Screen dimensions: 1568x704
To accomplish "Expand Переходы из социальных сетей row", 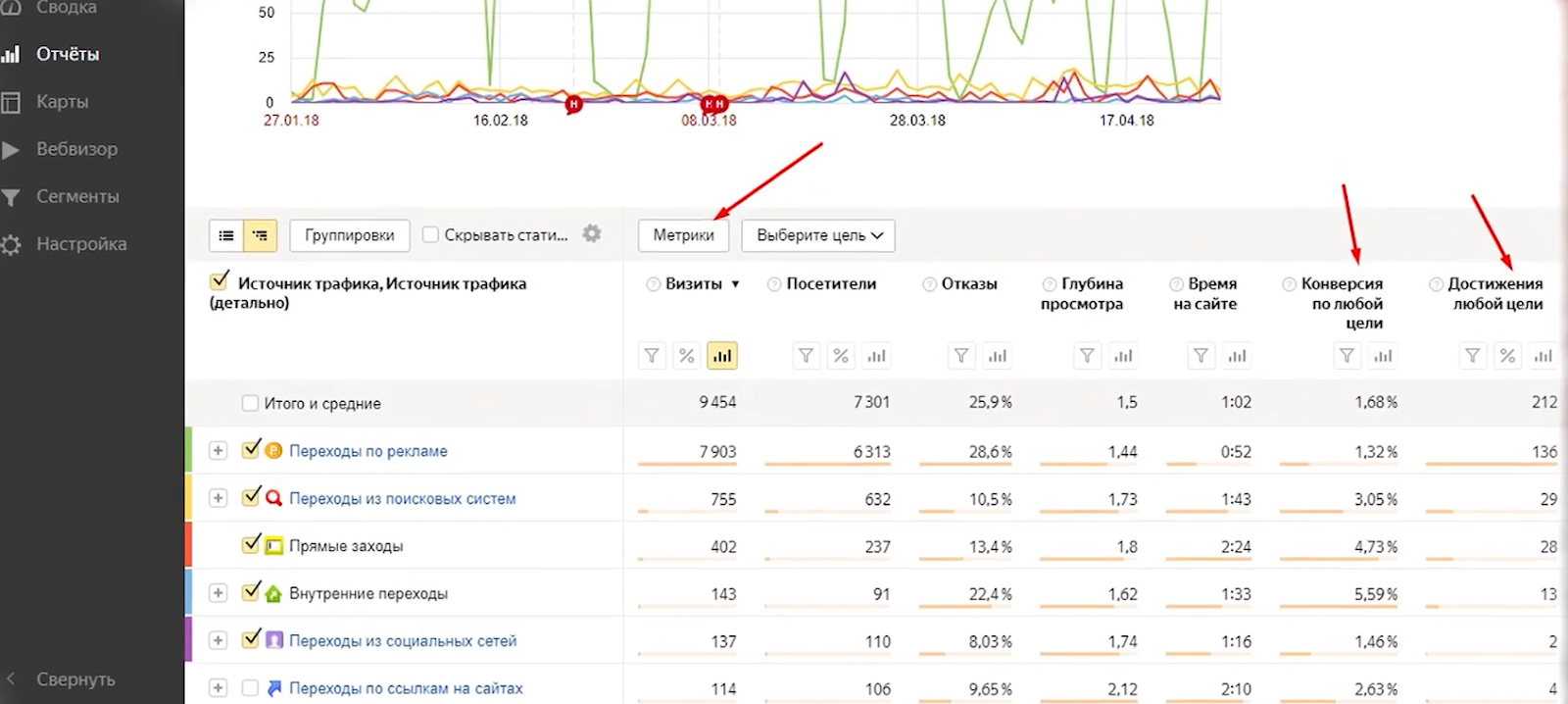I will (218, 640).
